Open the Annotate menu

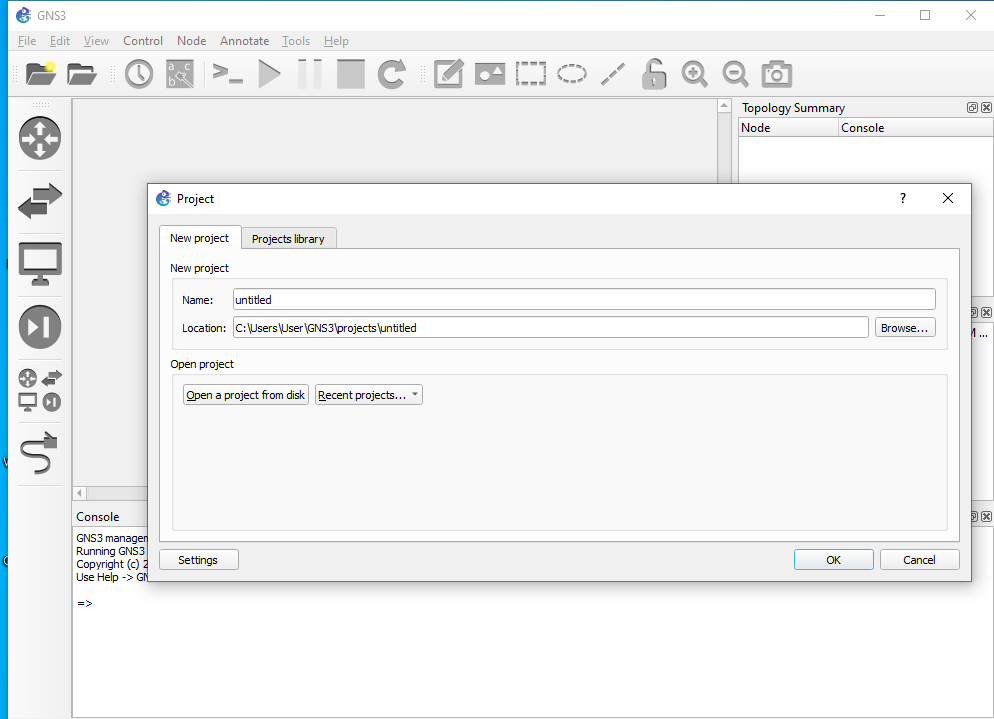244,41
